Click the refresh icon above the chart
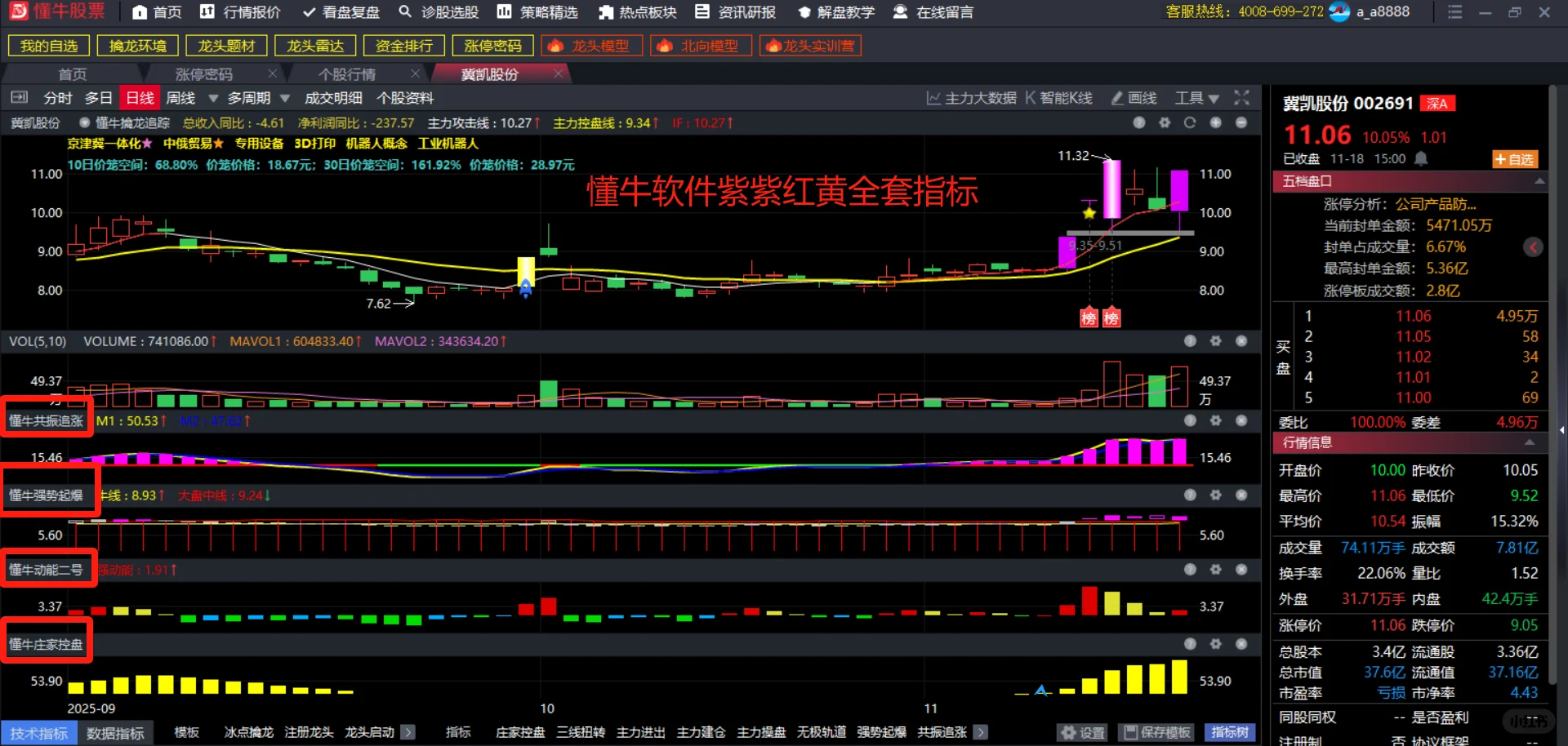Viewport: 1568px width, 746px height. coord(1190,122)
